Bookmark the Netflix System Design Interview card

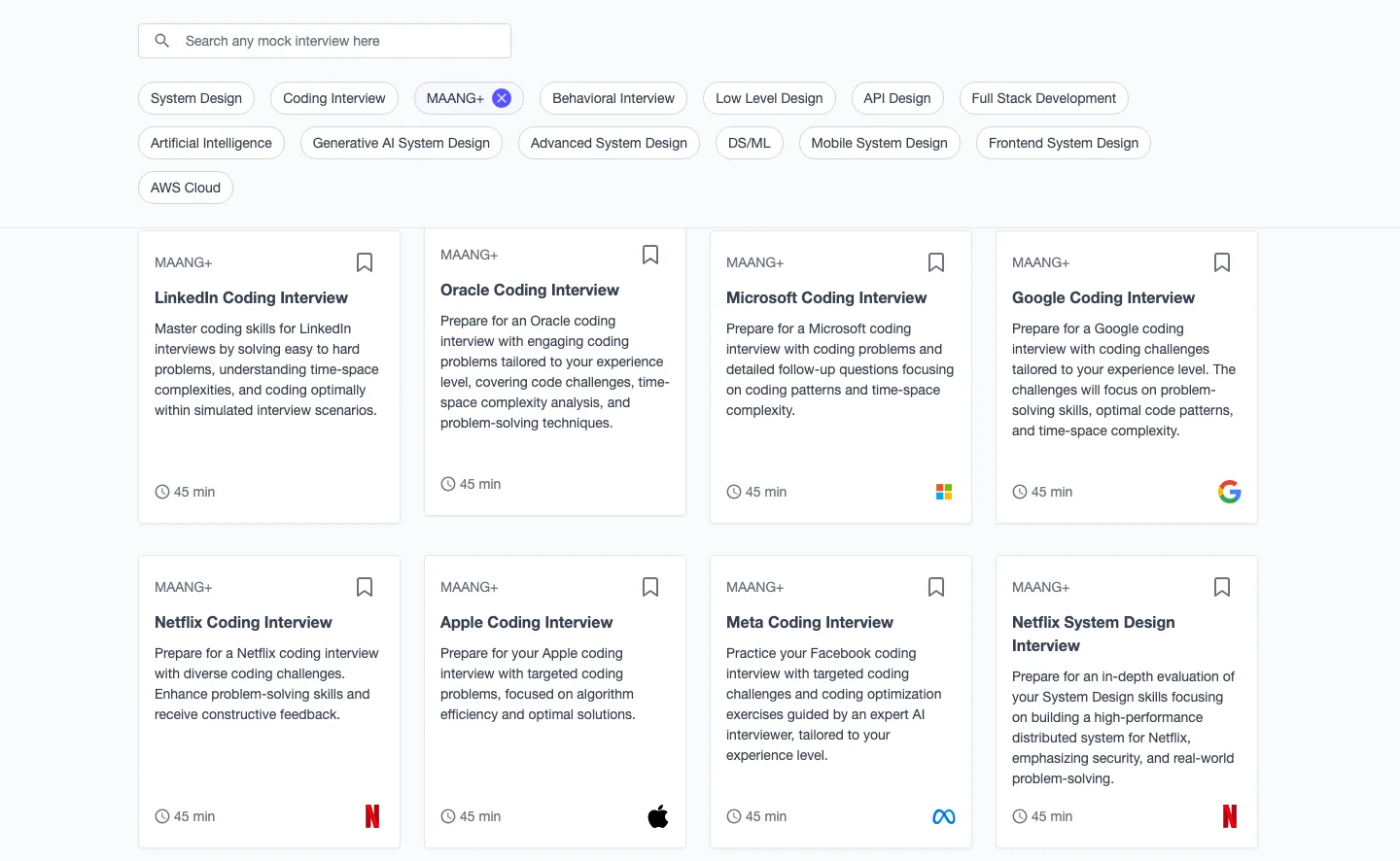click(x=1222, y=587)
